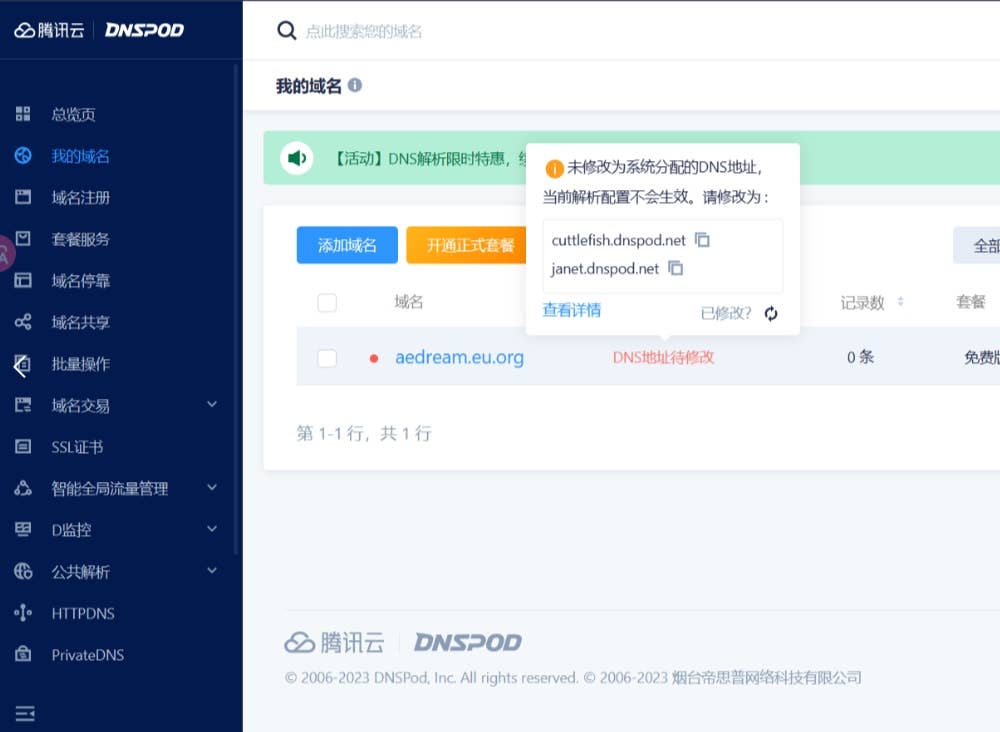Click the info icon next to 我的域名 heading
The width and height of the screenshot is (1000, 732).
coord(355,86)
